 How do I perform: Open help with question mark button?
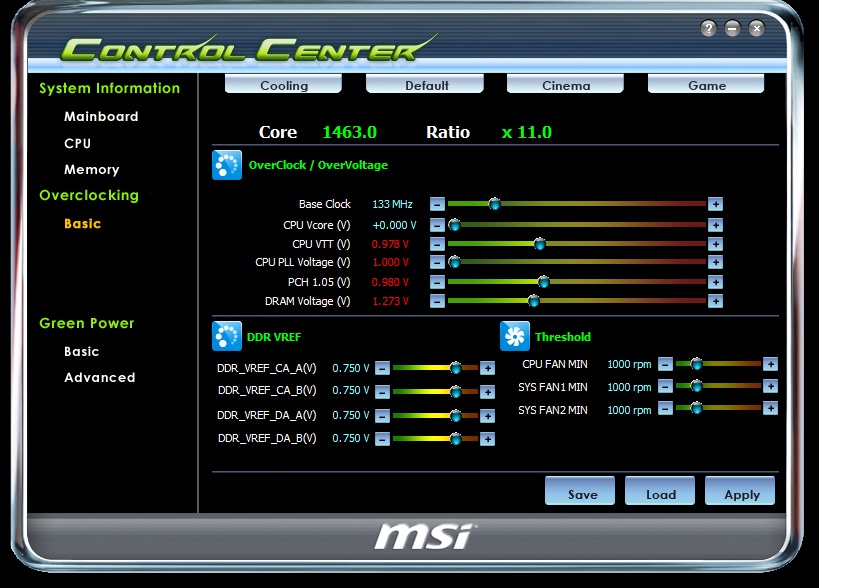point(709,28)
